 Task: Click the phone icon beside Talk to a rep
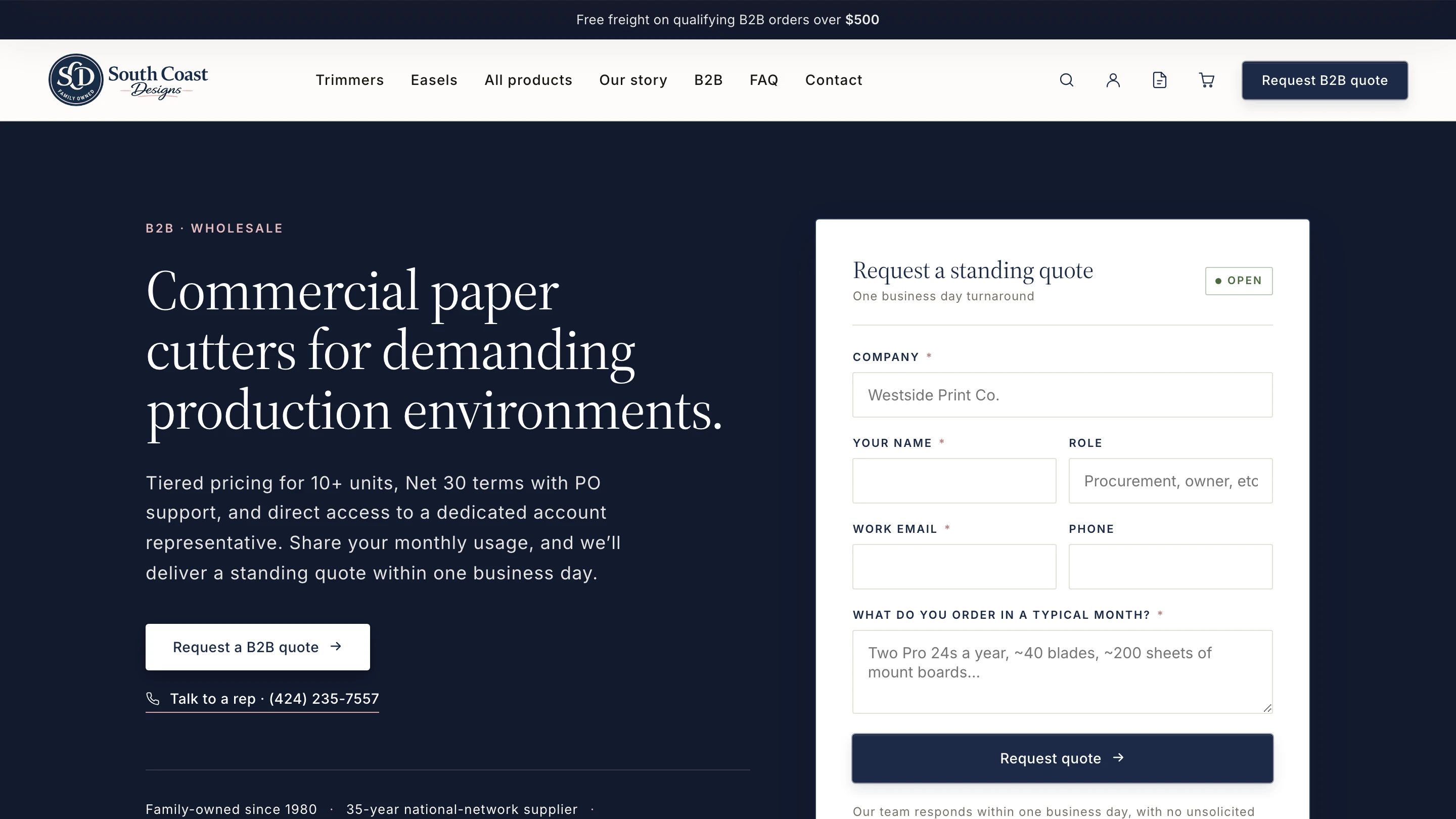(x=153, y=699)
